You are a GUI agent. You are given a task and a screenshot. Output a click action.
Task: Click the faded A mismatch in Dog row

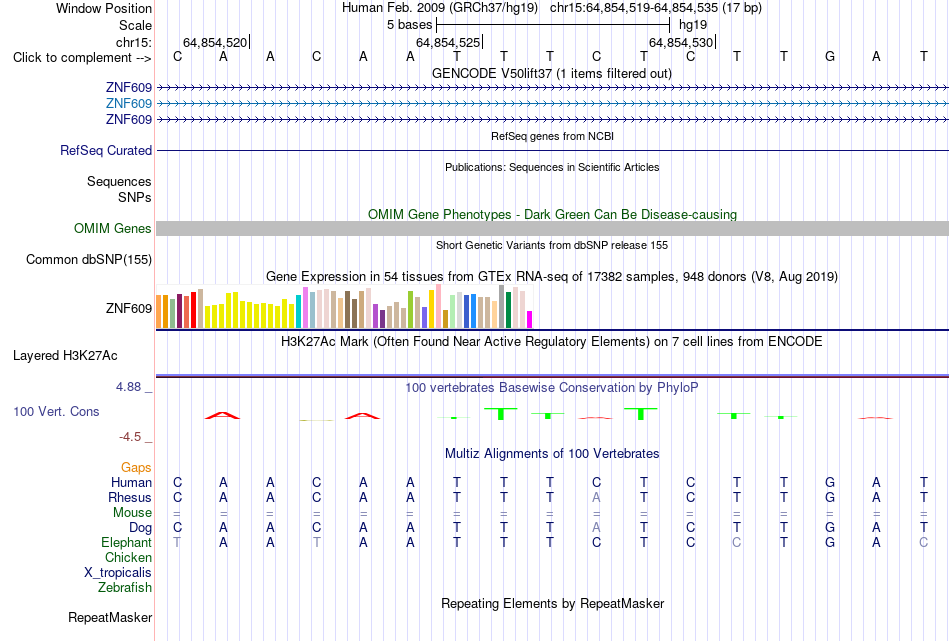(x=596, y=528)
